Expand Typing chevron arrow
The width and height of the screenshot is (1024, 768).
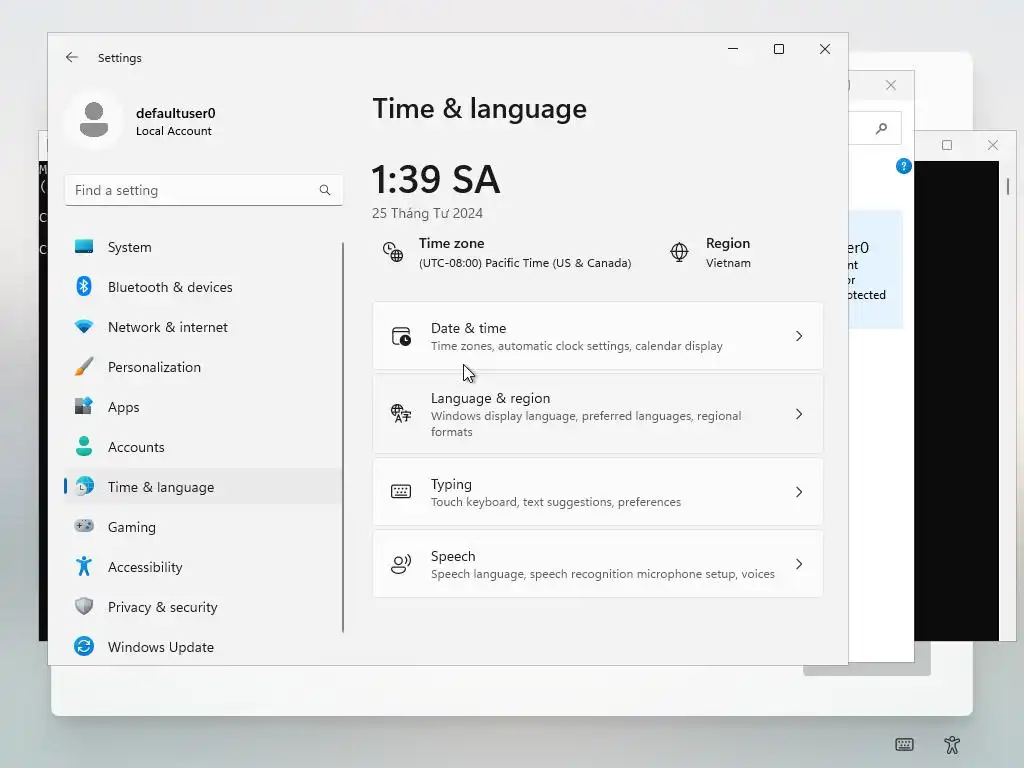[799, 492]
